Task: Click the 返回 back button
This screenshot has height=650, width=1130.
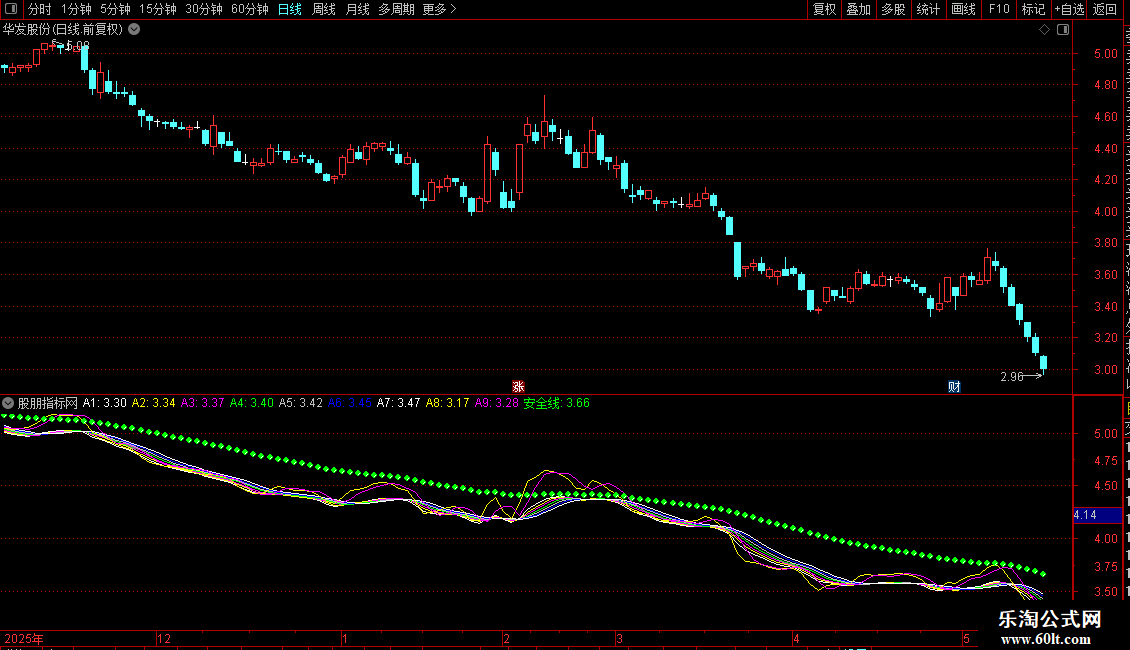Action: click(1104, 9)
